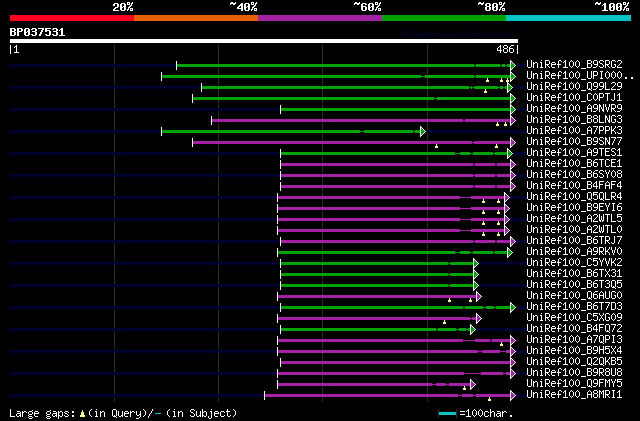This screenshot has height=421, width=640.
Task: Click the arrowhead ending the B9SRG2 alignment
Action: pyautogui.click(x=513, y=65)
